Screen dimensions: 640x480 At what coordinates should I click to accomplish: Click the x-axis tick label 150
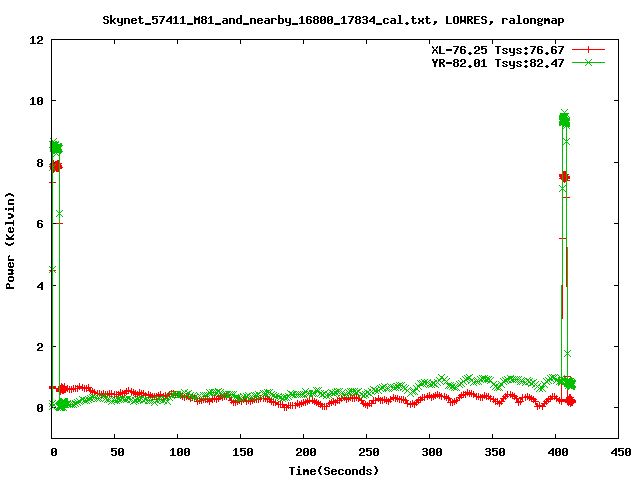click(x=243, y=452)
